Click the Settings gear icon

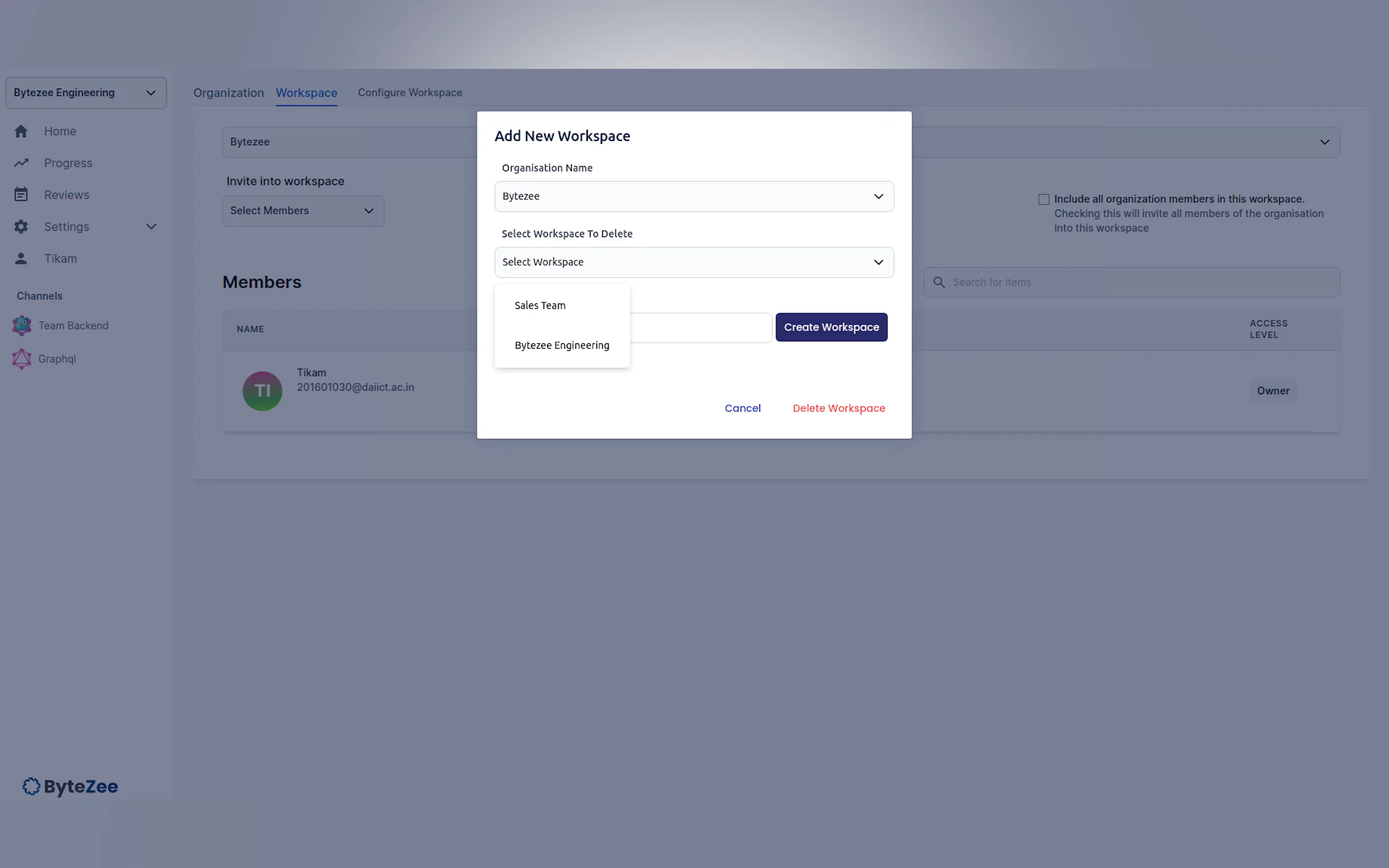coord(21,227)
